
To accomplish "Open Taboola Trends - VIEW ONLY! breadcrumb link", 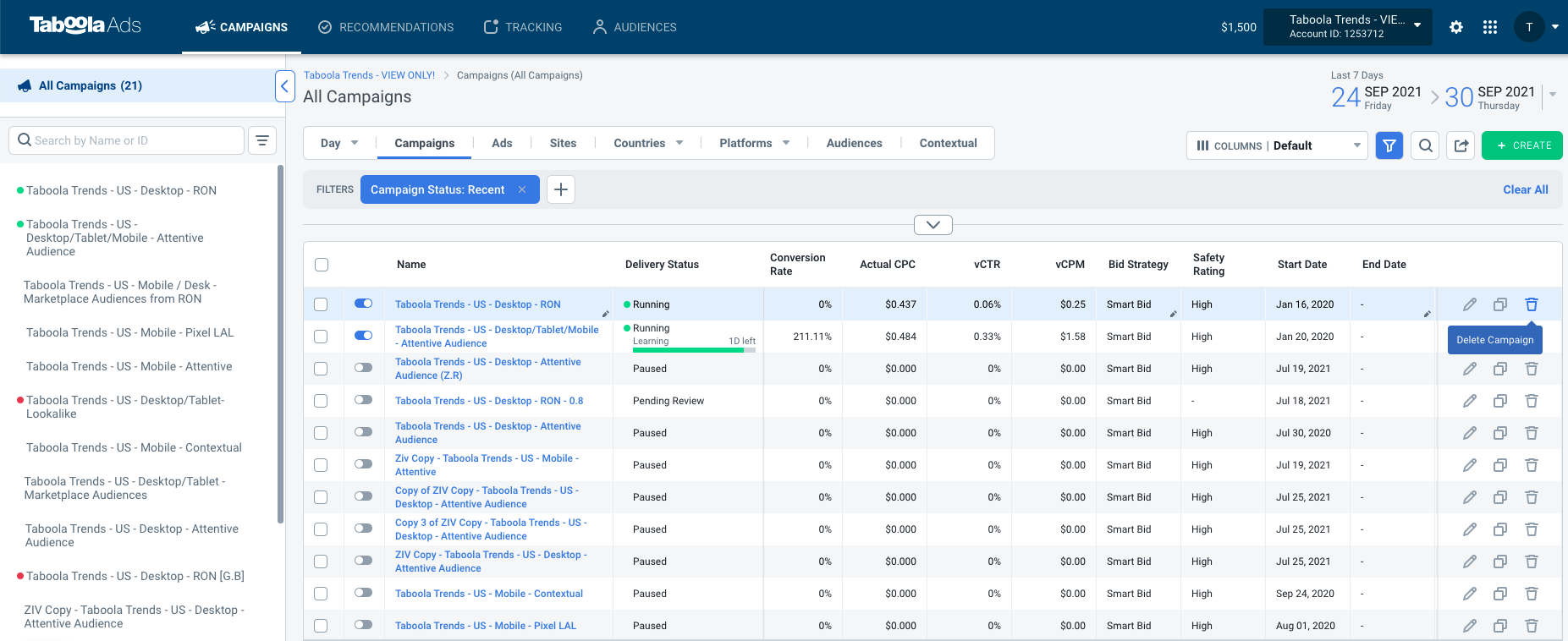I will point(370,75).
